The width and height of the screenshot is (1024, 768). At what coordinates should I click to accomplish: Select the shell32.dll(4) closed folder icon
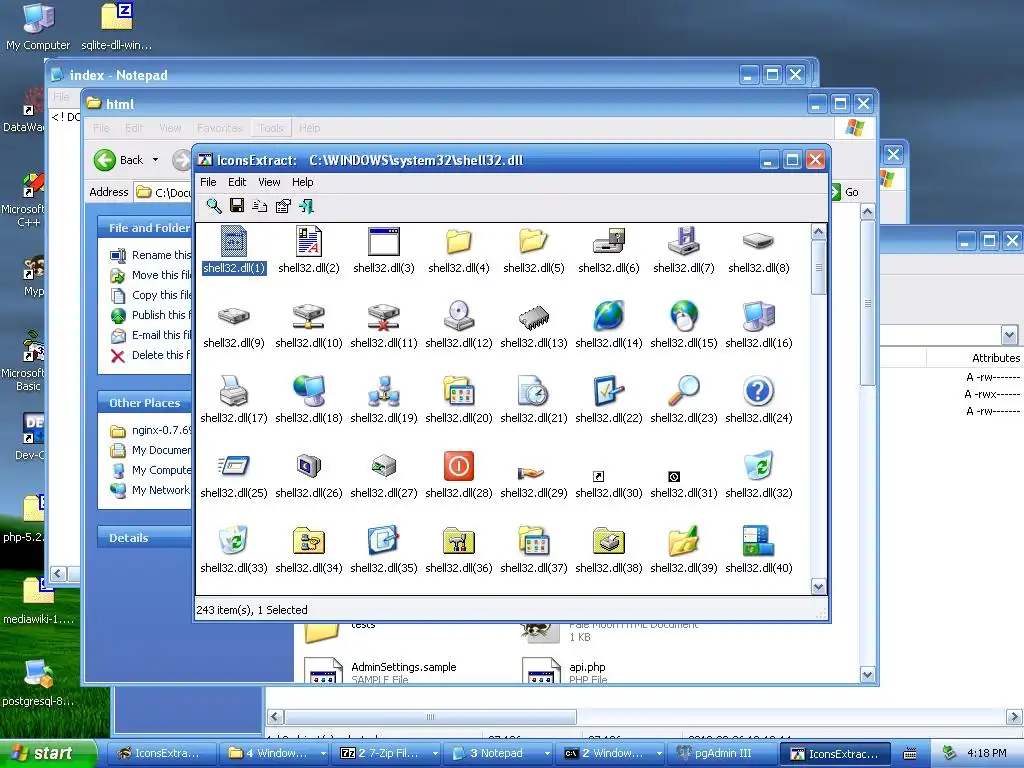tap(458, 242)
